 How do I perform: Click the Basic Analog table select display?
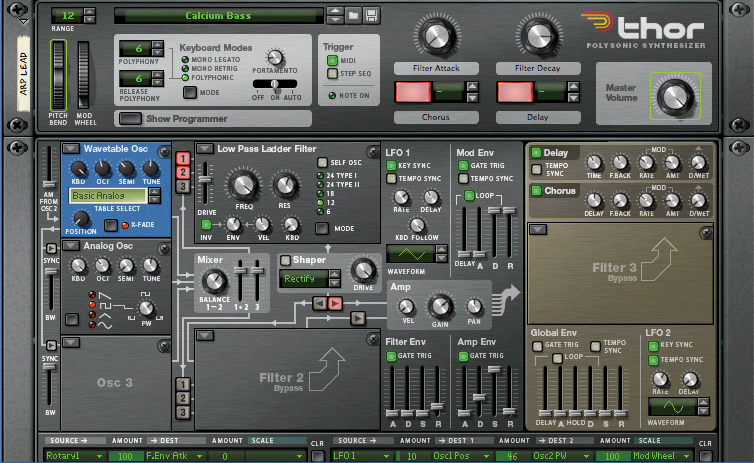point(108,196)
